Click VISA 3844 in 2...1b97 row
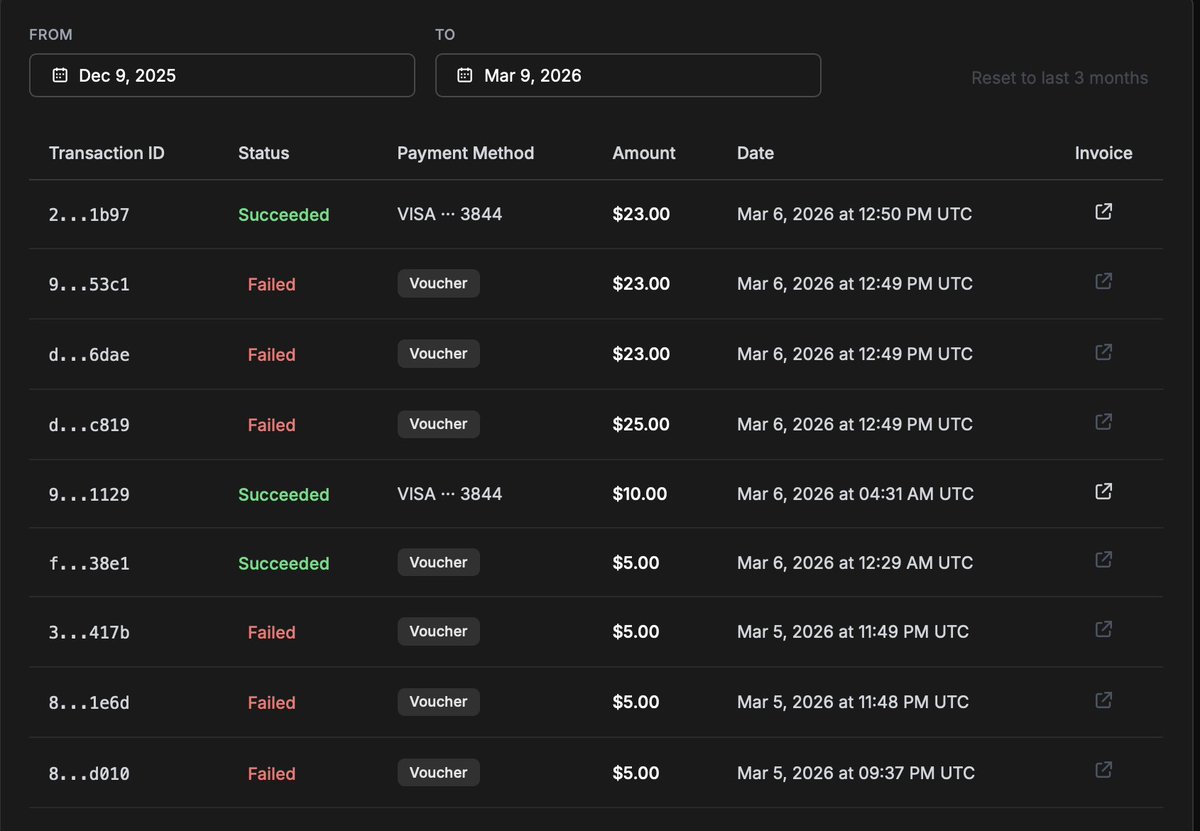 point(450,214)
